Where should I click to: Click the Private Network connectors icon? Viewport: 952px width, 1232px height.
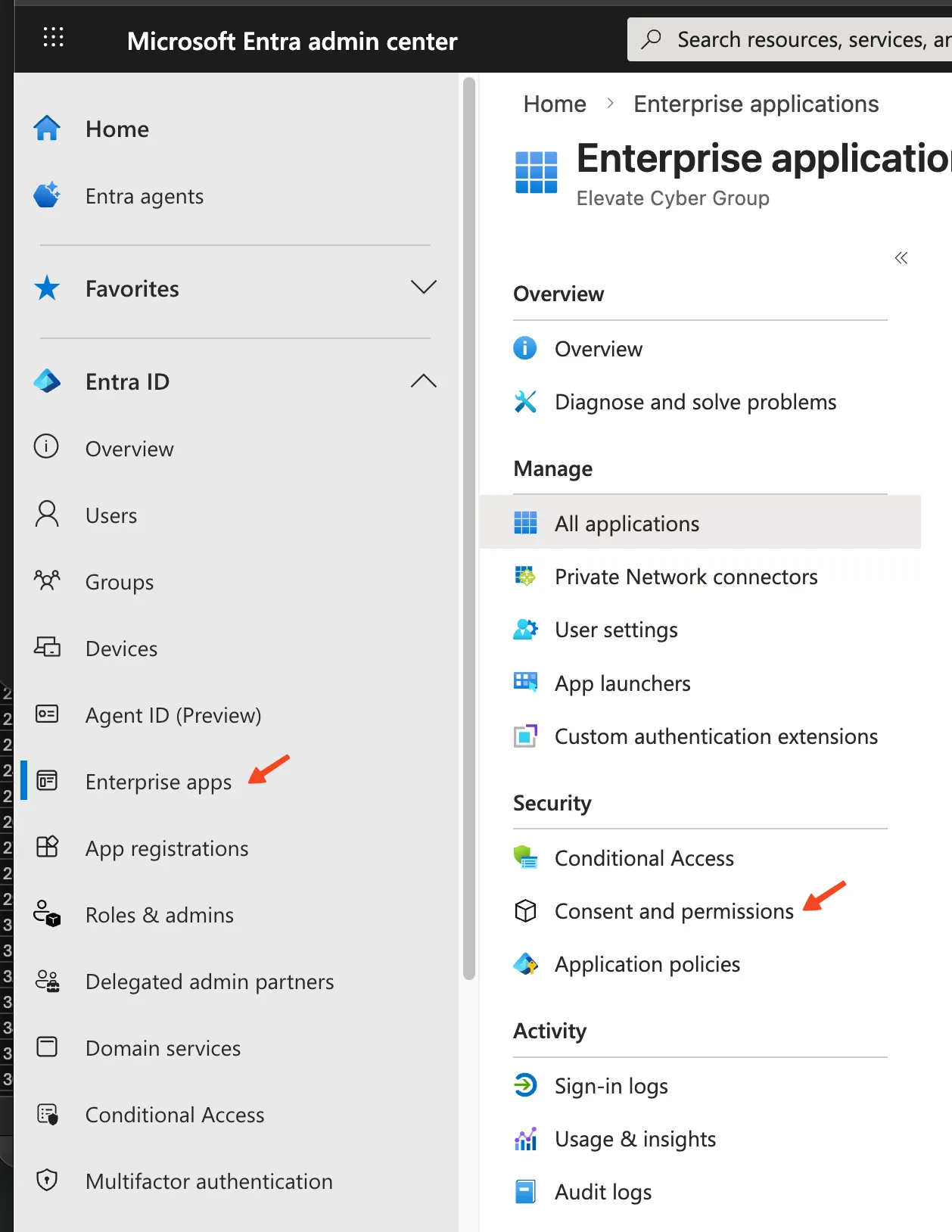click(x=525, y=576)
